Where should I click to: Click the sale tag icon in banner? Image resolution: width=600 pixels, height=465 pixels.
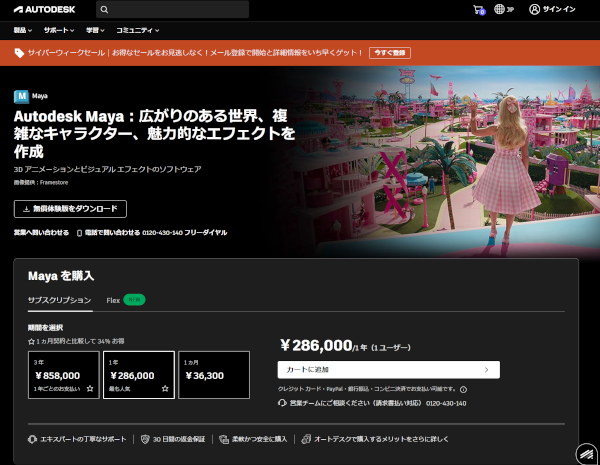pyautogui.click(x=19, y=53)
